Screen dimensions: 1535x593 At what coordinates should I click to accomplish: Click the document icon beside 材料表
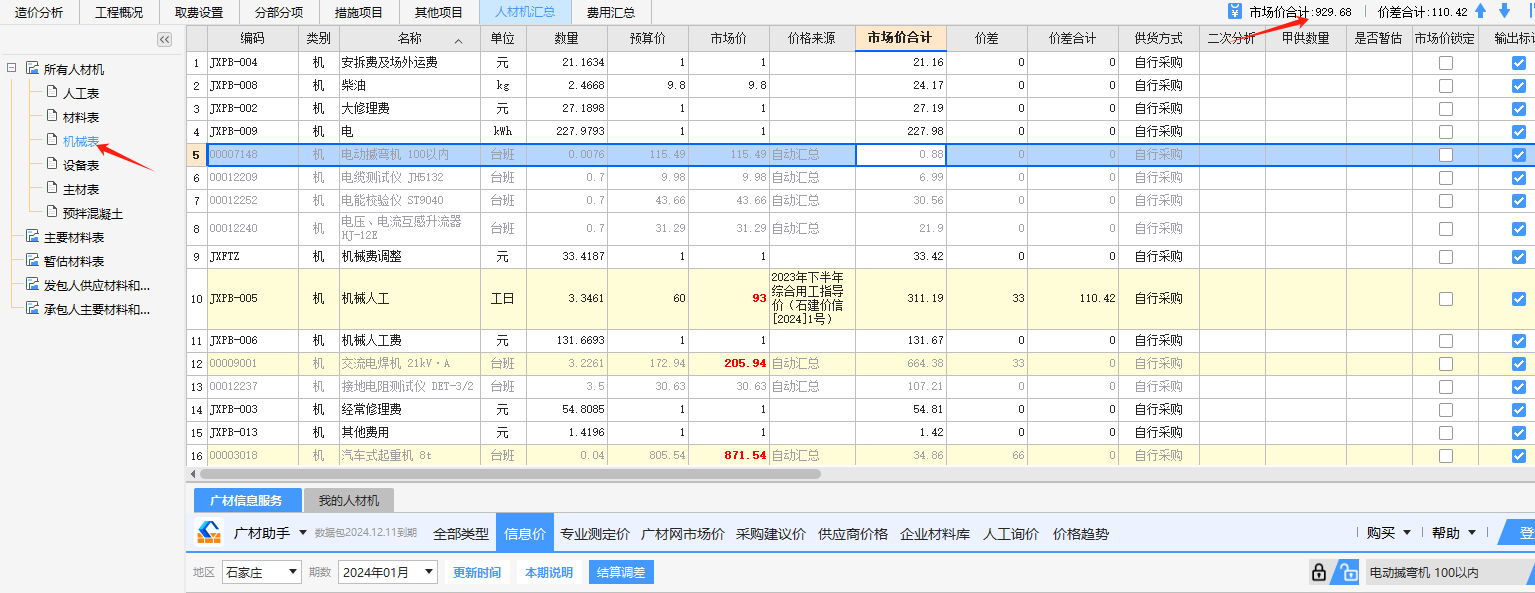coord(52,117)
